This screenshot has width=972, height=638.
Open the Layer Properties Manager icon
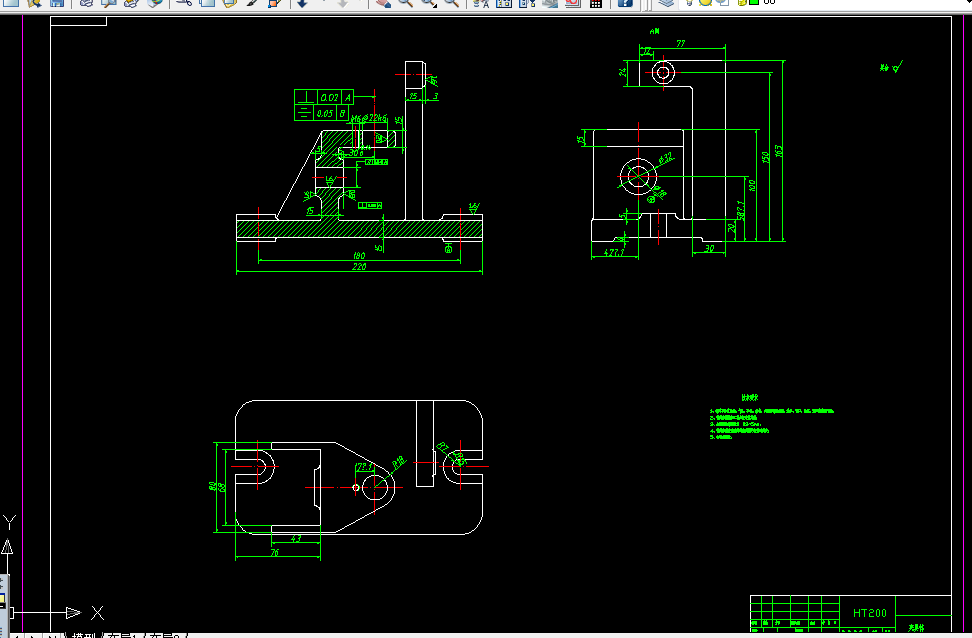666,2
